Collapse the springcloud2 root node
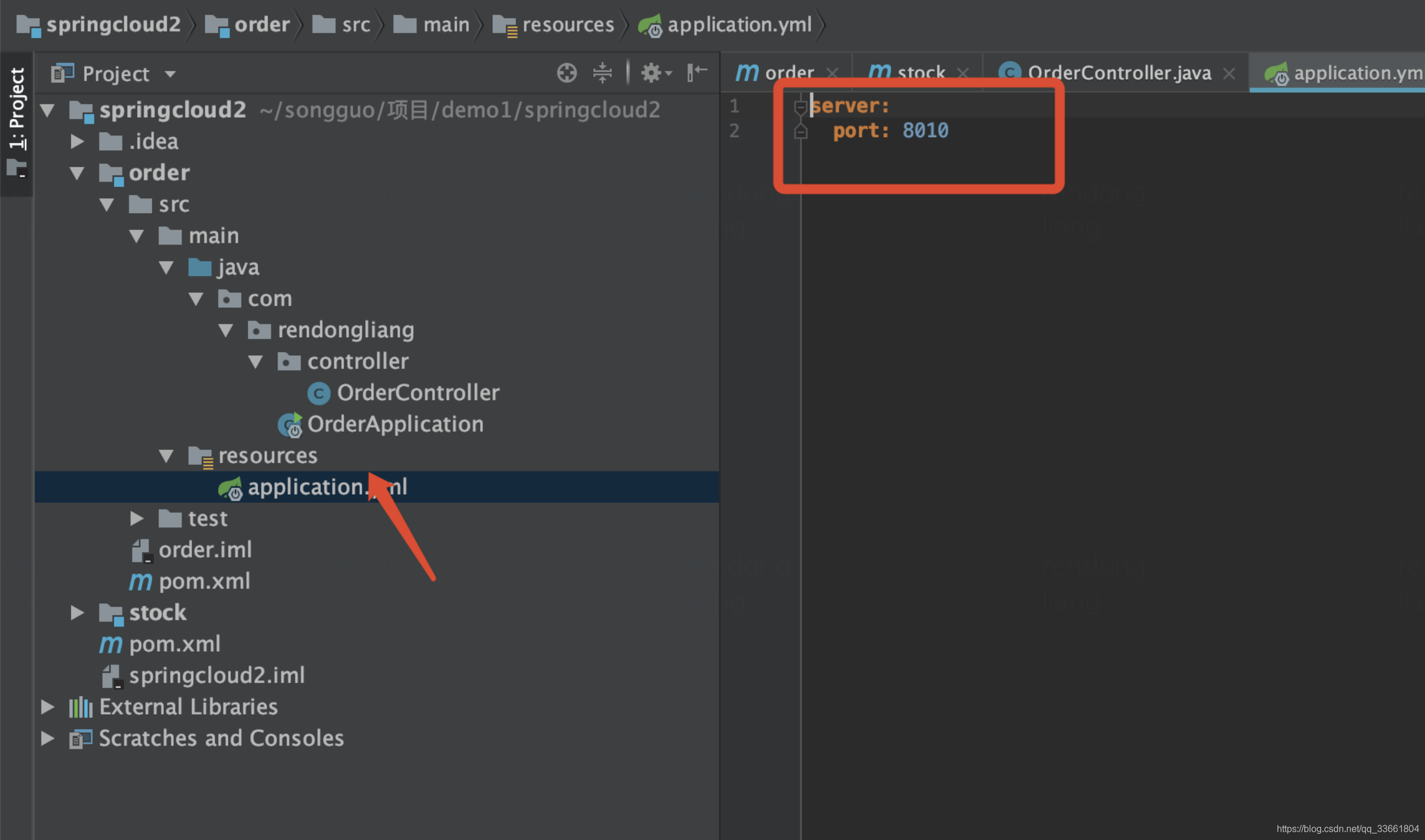This screenshot has width=1425, height=840. 48,110
